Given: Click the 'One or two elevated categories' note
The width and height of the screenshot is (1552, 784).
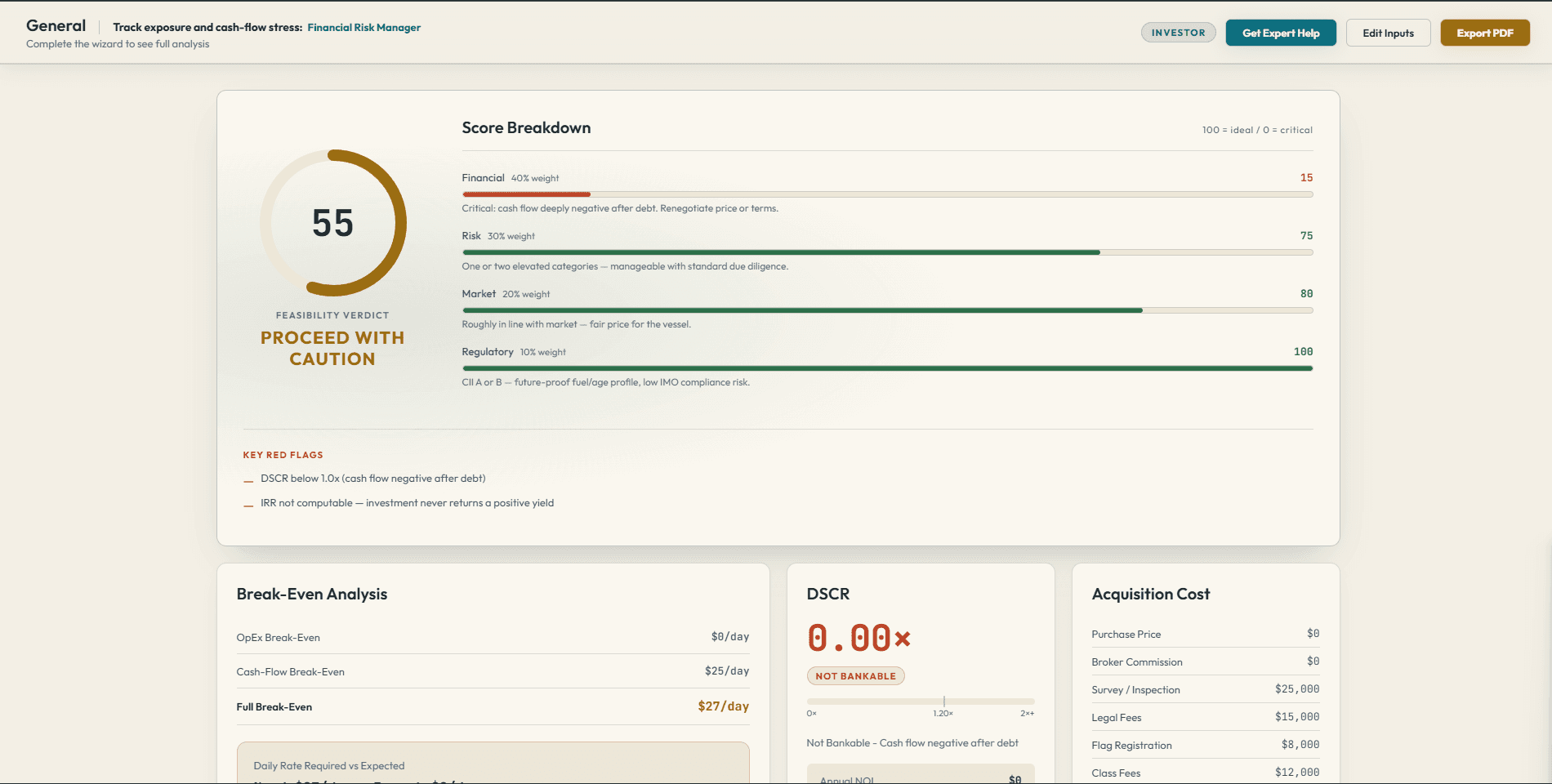Looking at the screenshot, I should (x=625, y=266).
